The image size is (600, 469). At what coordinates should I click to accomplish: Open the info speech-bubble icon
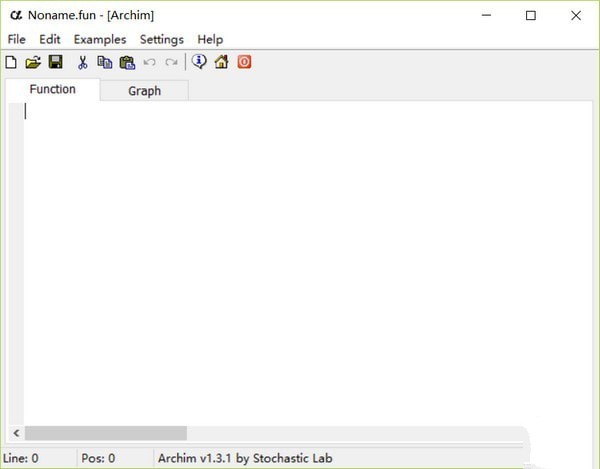click(199, 62)
